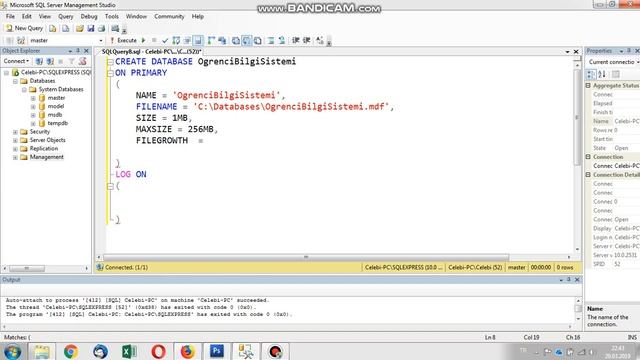Collapse the System Databases folder
Screen dimensions: 640x360
tap(24, 89)
